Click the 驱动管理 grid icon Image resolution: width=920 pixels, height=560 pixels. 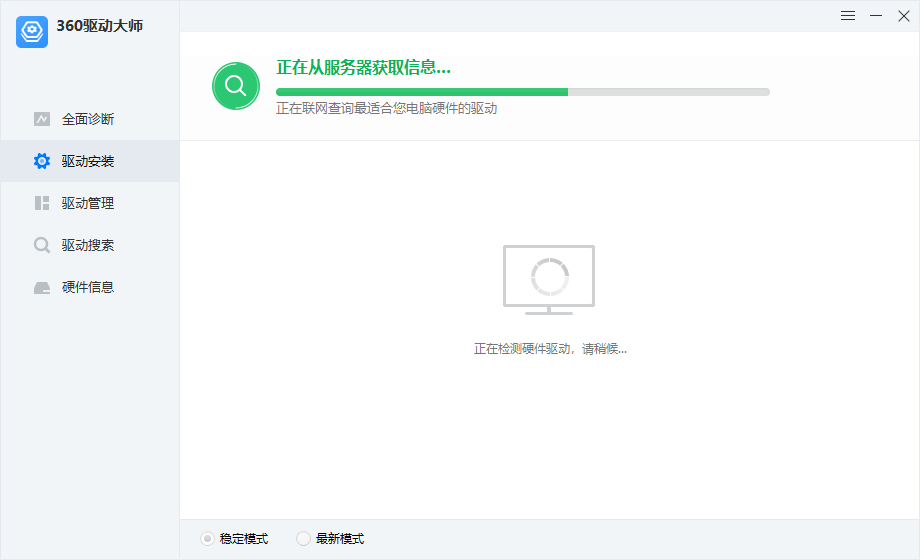click(x=42, y=203)
